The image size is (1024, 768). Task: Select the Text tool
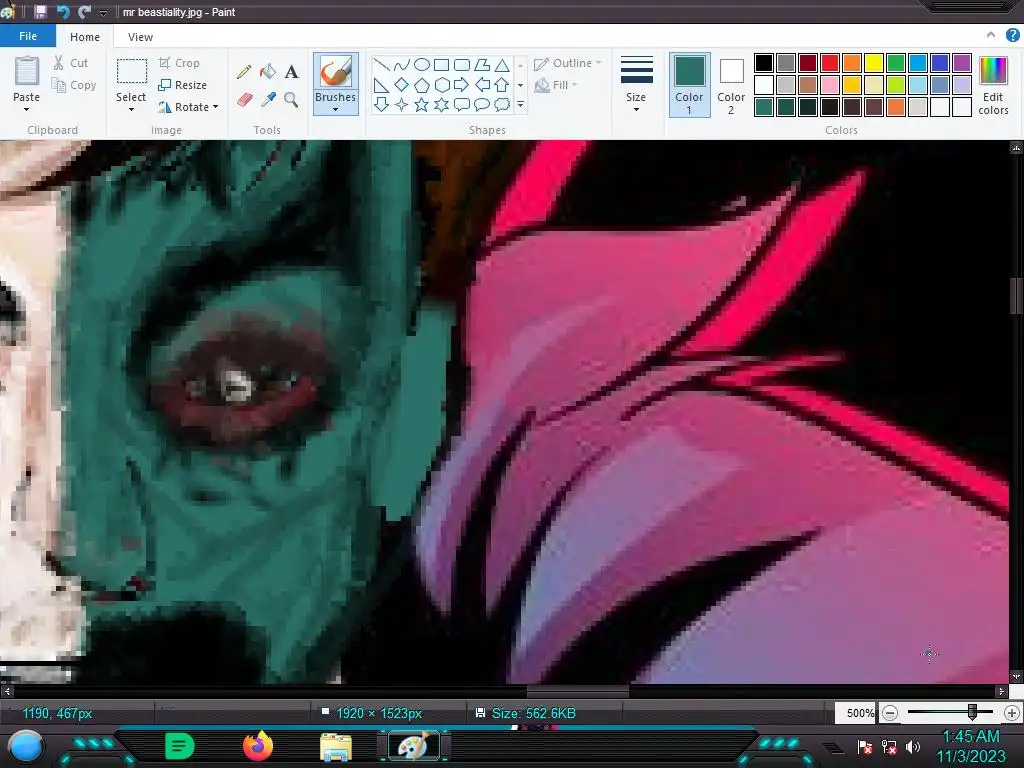(x=291, y=71)
